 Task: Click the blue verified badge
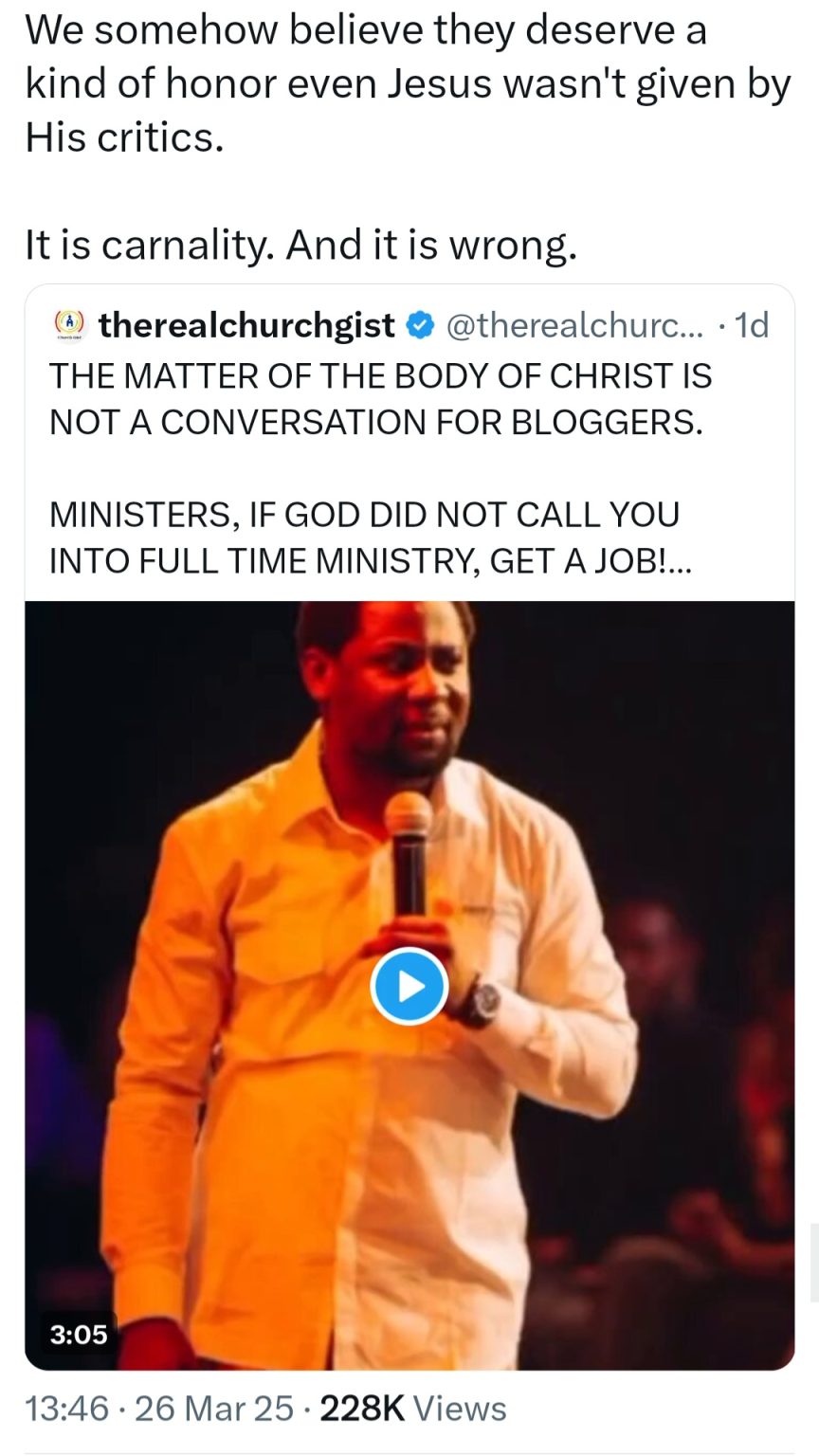click(418, 325)
